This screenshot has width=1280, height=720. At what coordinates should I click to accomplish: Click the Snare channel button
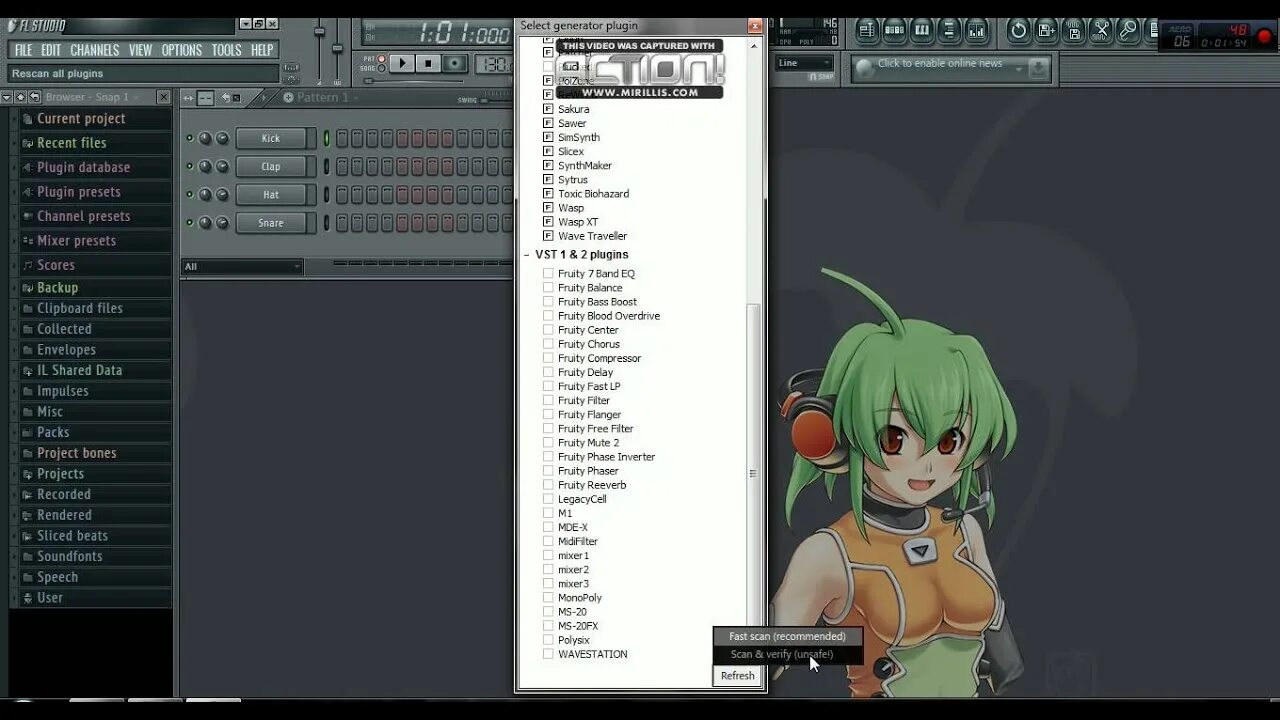(271, 222)
